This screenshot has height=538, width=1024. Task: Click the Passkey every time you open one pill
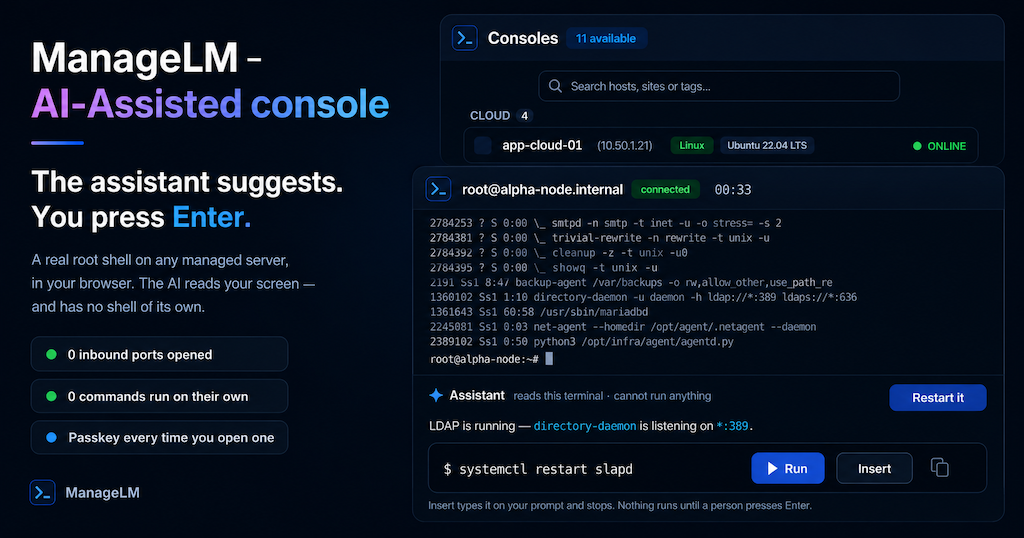(159, 437)
